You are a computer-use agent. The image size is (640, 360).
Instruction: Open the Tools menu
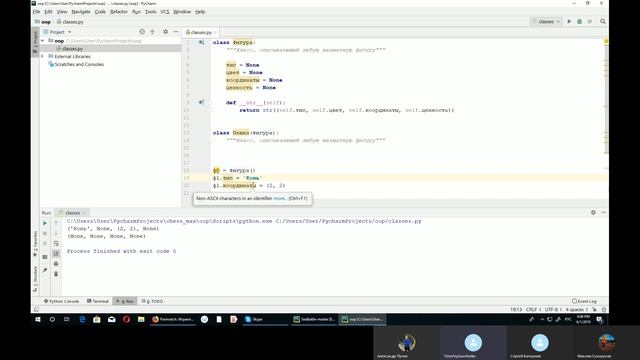[151, 12]
